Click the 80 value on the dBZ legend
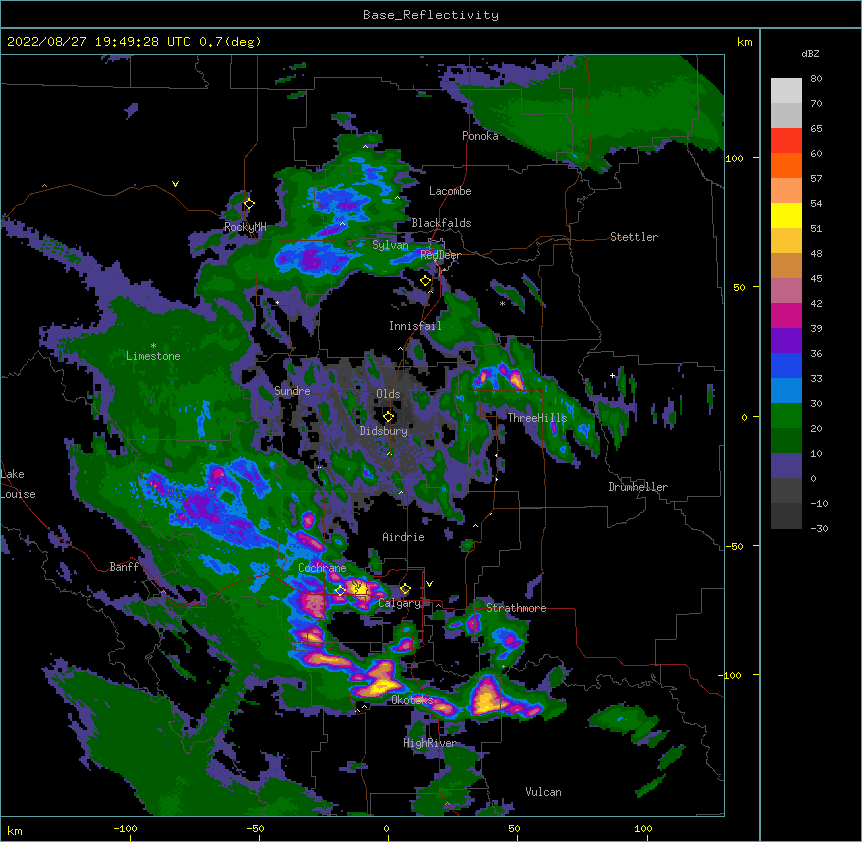The width and height of the screenshot is (862, 842). [x=816, y=79]
